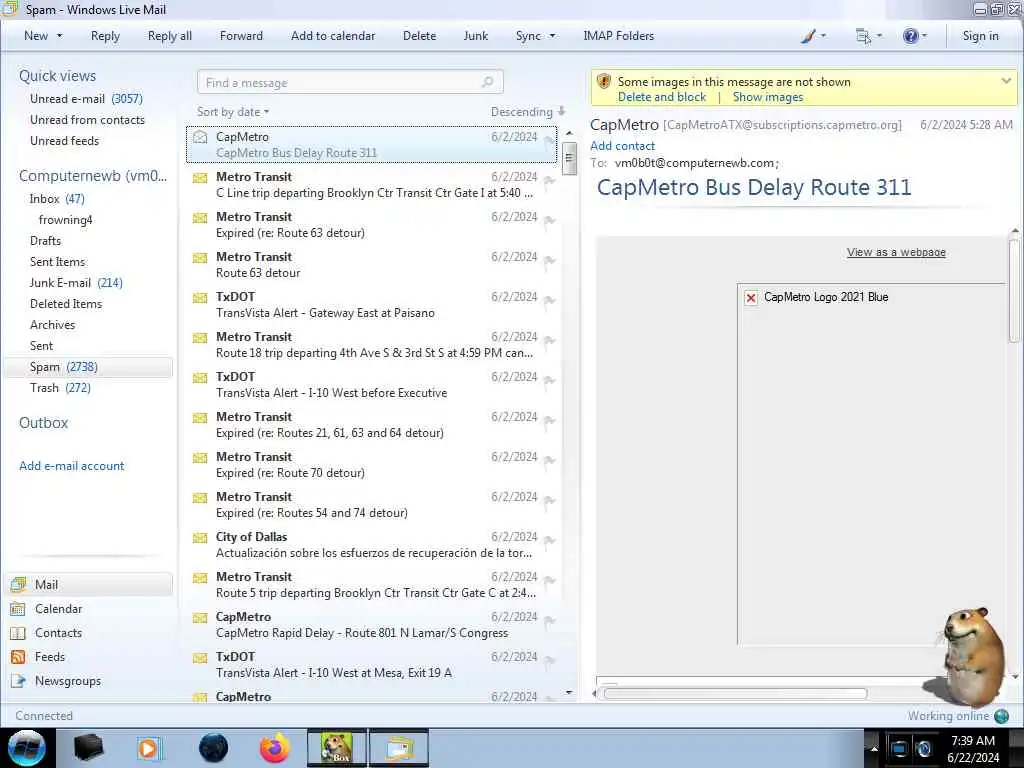Click Add e-mail account link

(x=71, y=466)
